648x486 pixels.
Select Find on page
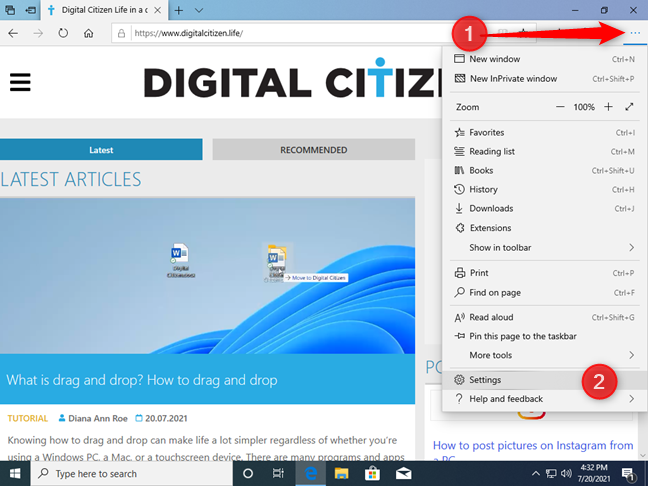544,293
